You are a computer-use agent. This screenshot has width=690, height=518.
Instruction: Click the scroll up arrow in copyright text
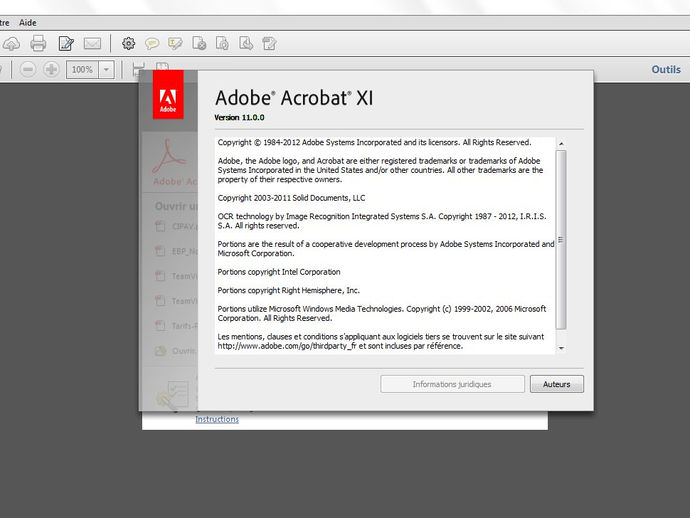point(561,143)
